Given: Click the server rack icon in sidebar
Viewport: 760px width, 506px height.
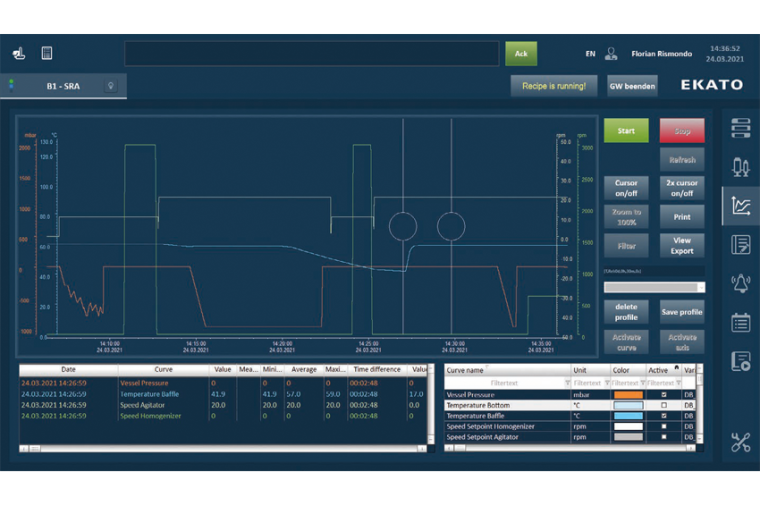Looking at the screenshot, I should point(740,128).
